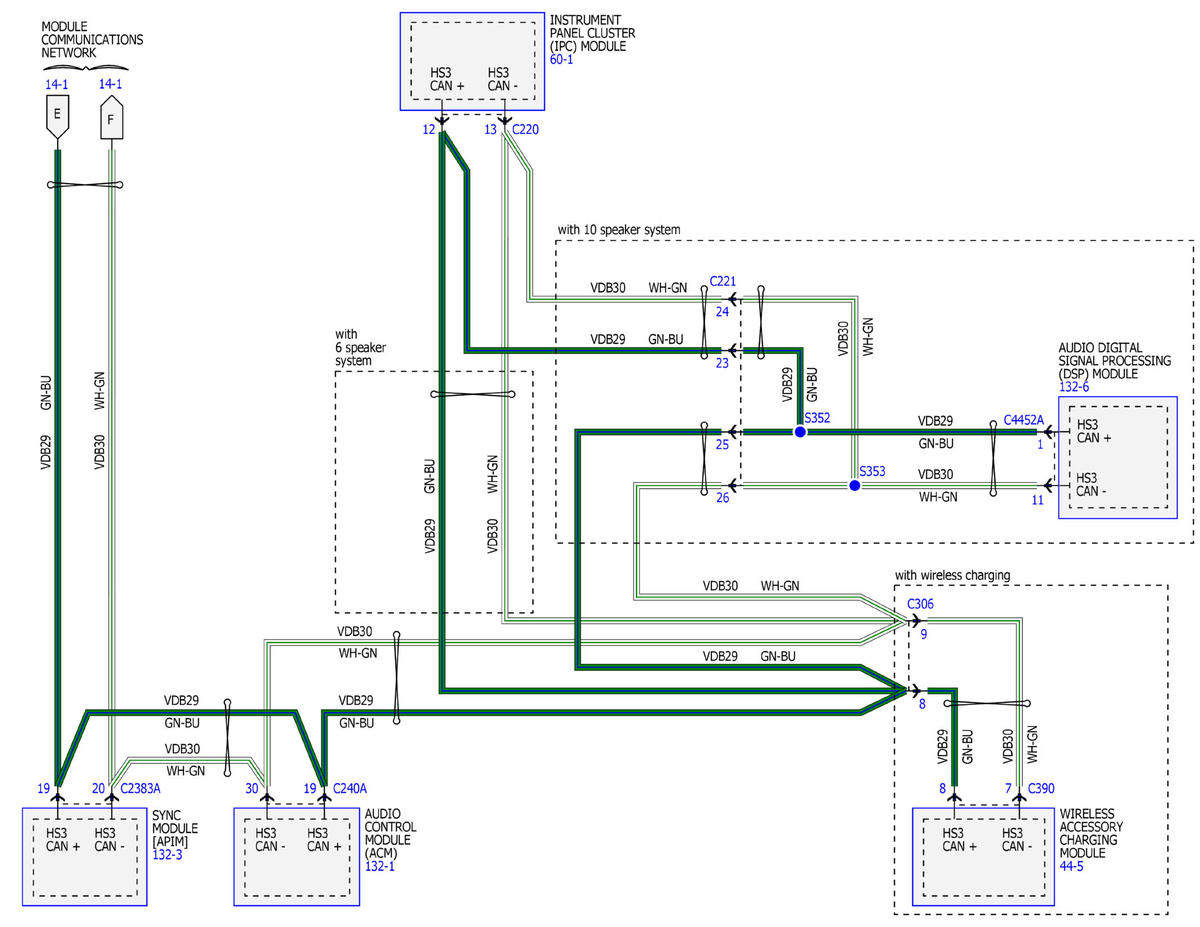Click the S353 splice dot
The image size is (1200, 927).
click(x=854, y=485)
